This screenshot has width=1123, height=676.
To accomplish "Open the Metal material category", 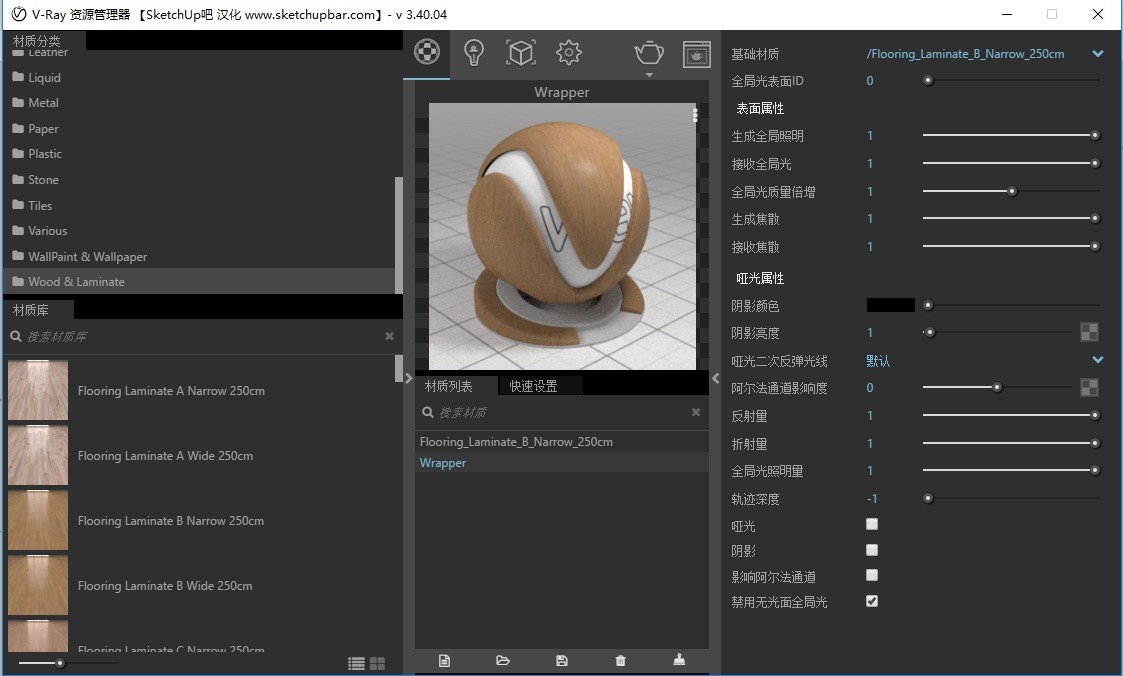I will point(43,103).
